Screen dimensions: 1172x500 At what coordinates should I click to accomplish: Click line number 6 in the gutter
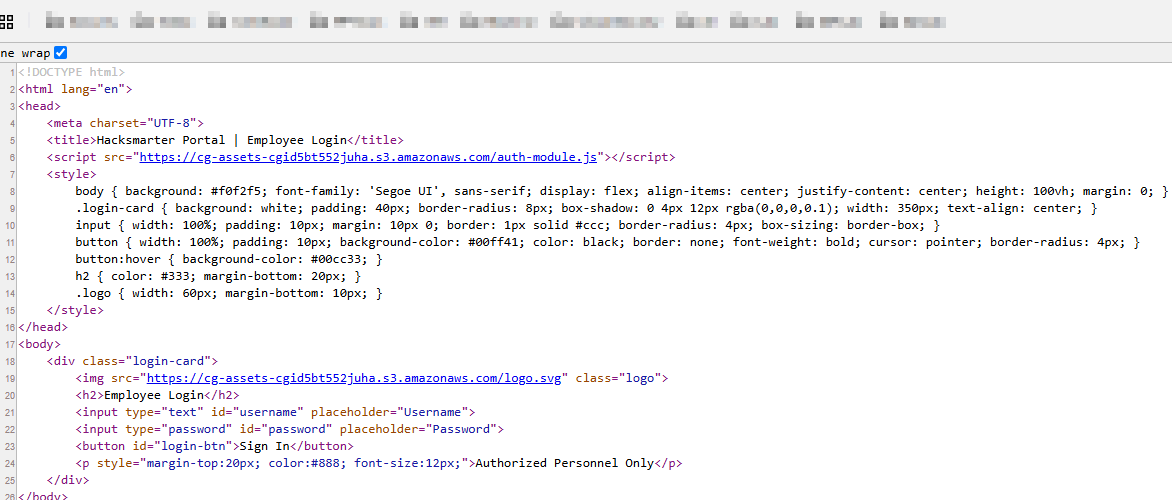click(13, 157)
